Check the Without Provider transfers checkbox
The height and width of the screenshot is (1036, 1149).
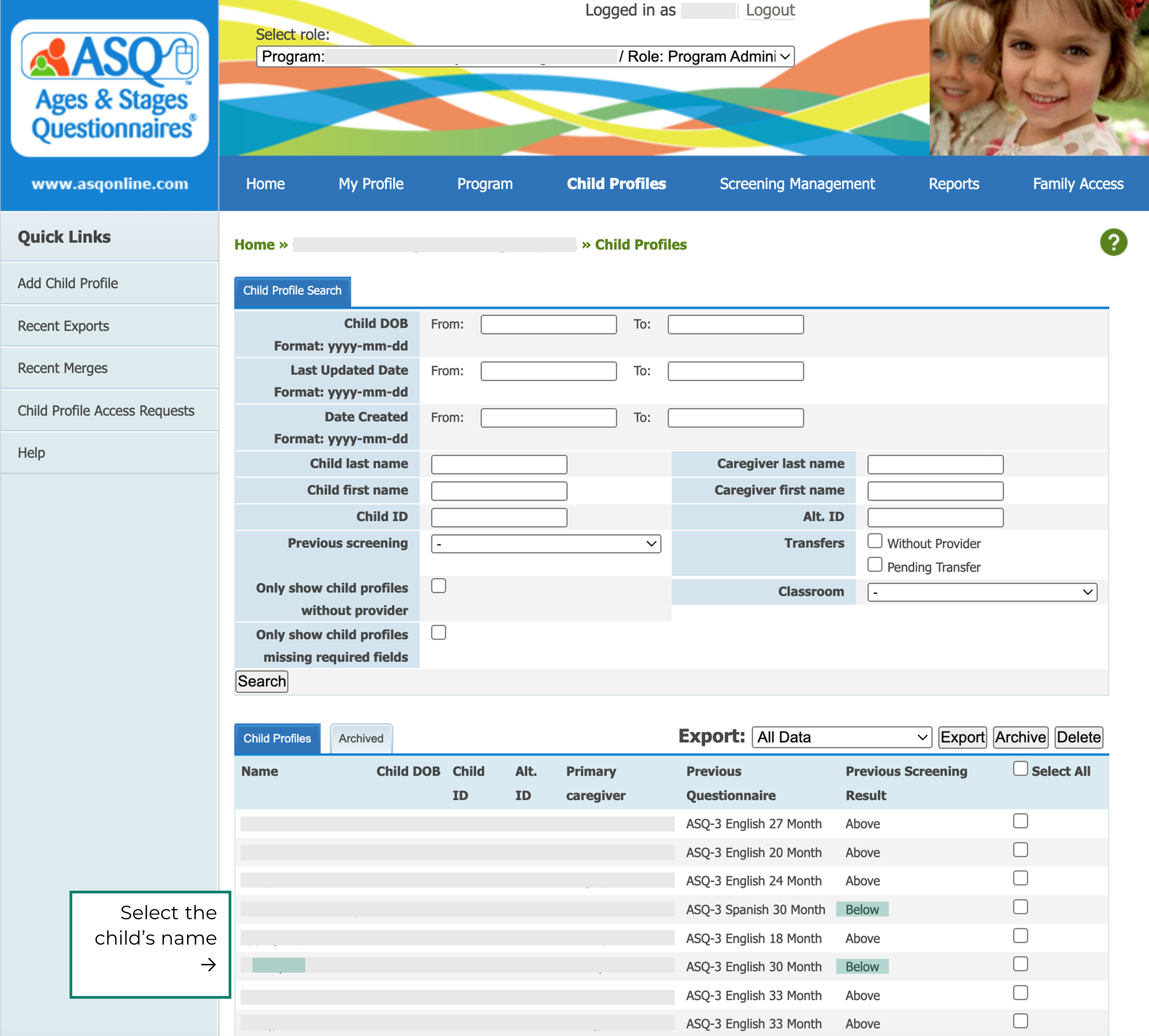(x=875, y=541)
